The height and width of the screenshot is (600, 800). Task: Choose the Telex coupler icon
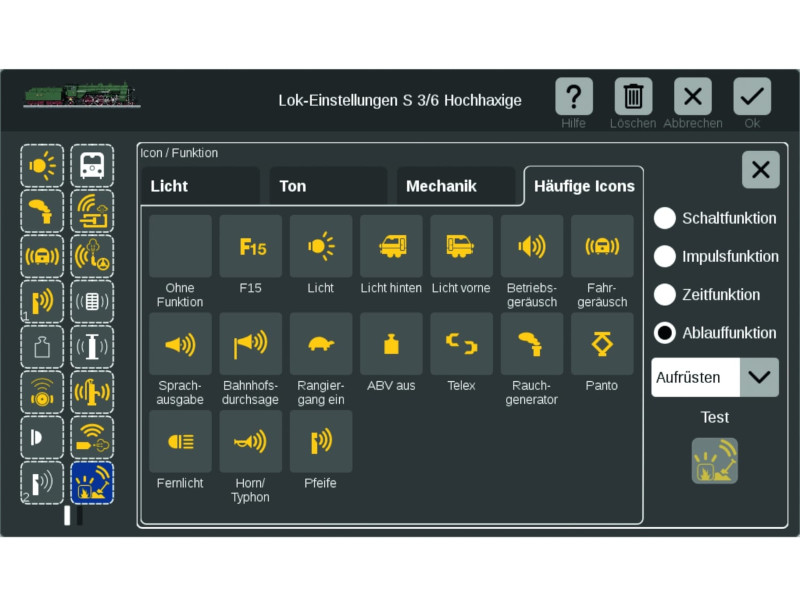tap(461, 344)
